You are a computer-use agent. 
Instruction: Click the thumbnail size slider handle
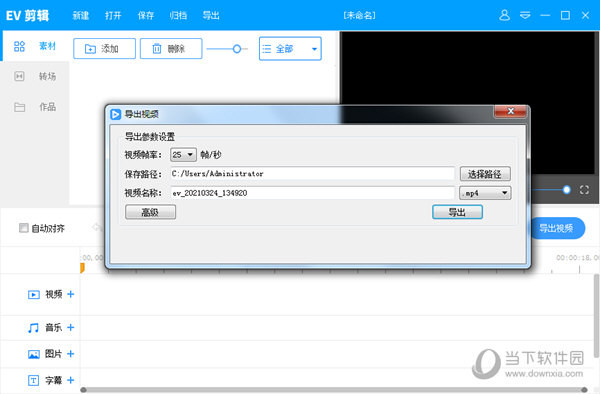pyautogui.click(x=237, y=49)
